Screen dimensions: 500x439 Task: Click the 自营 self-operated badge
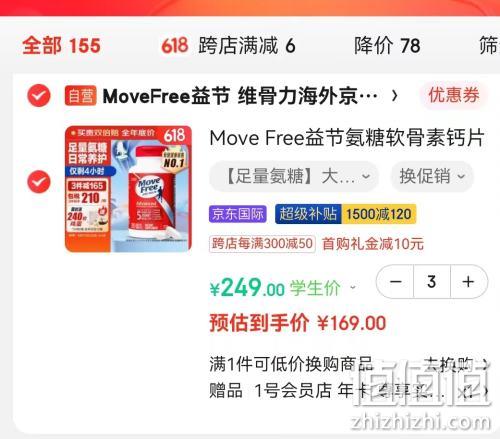[81, 96]
